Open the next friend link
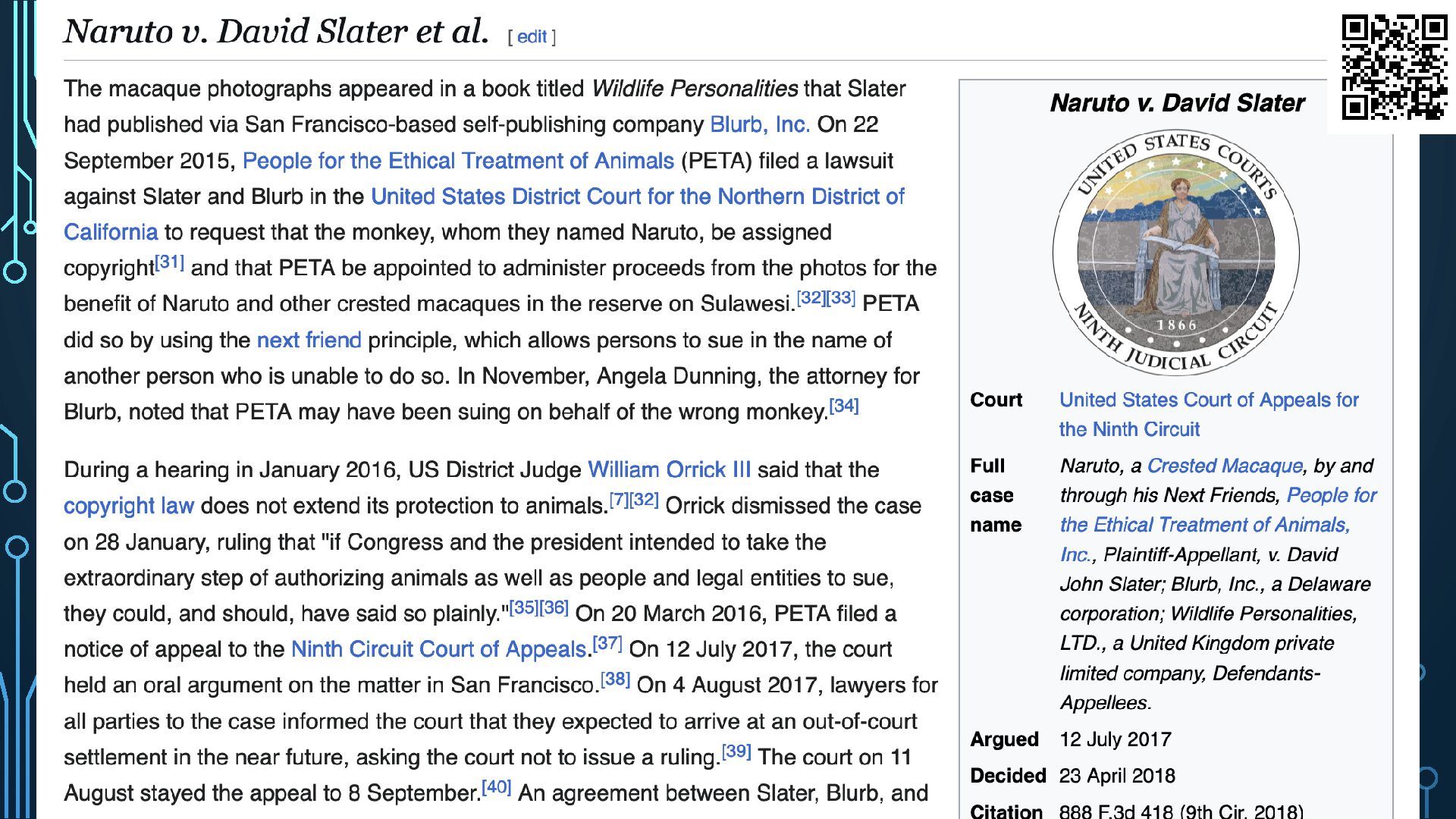This screenshot has height=819, width=1456. tap(309, 340)
